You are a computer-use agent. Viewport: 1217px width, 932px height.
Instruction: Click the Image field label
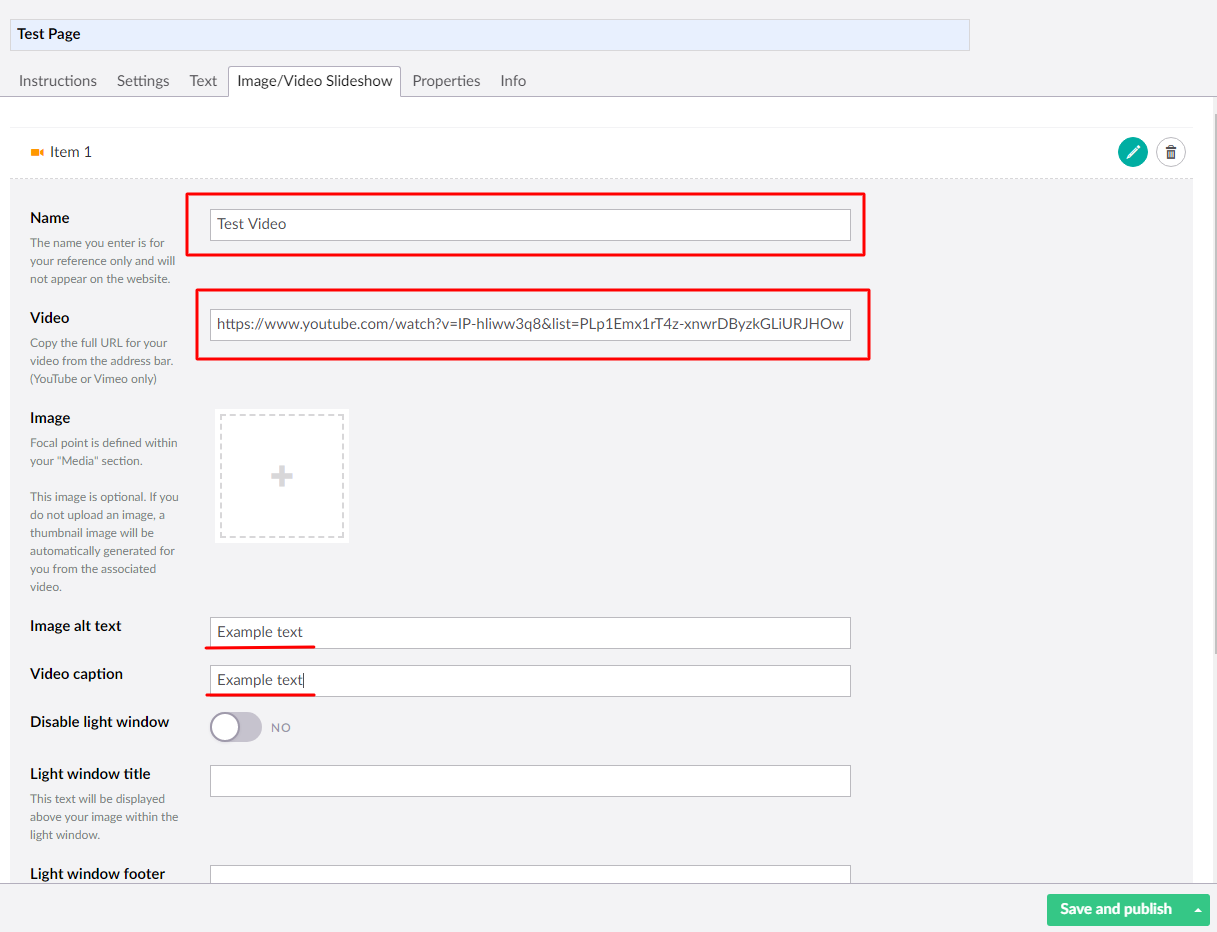tap(50, 418)
